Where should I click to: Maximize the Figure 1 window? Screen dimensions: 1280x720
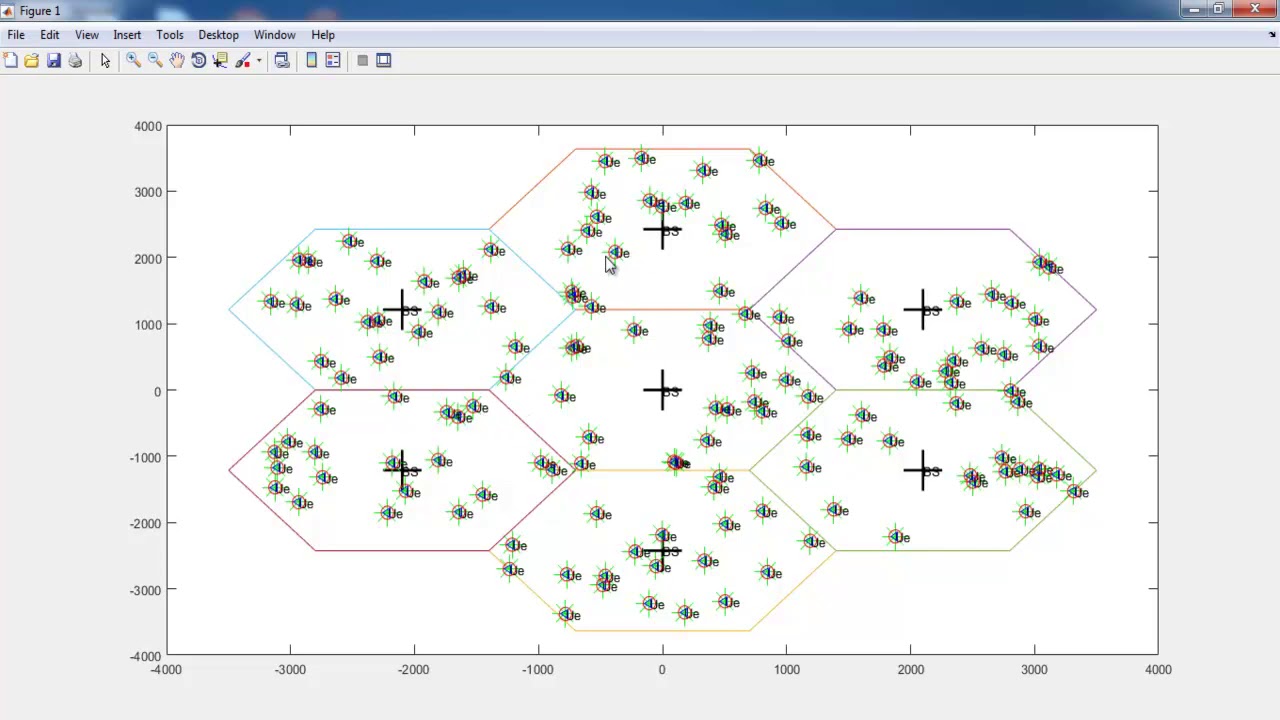pos(1219,9)
